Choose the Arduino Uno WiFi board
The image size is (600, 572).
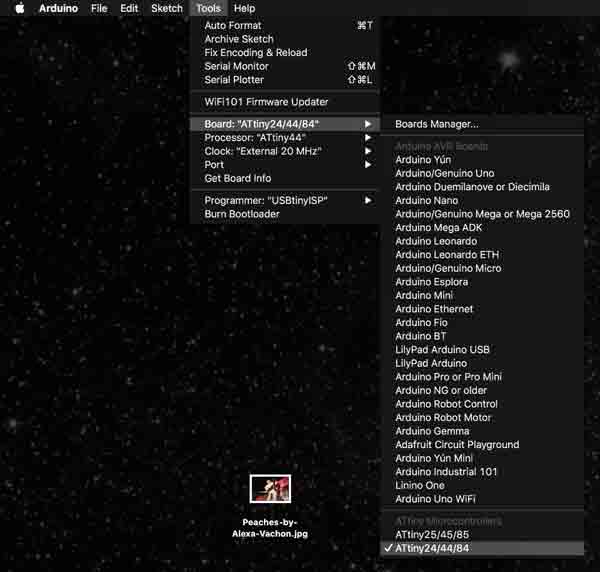(x=483, y=499)
